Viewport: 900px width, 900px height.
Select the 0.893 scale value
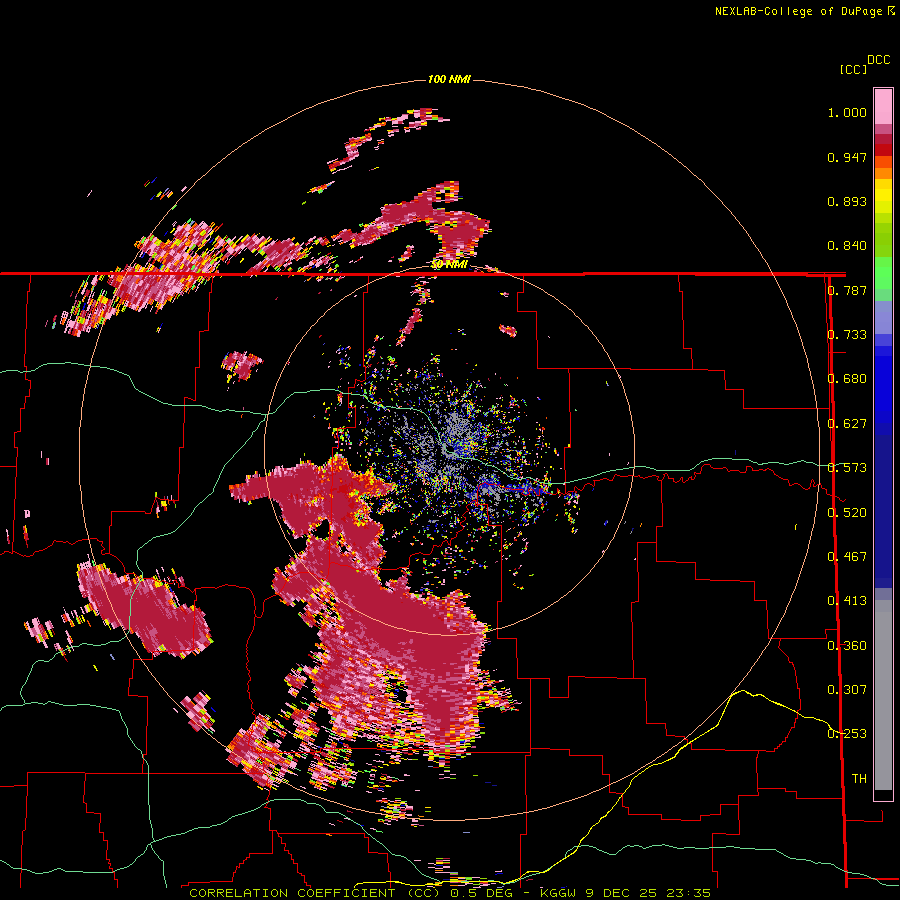coord(847,201)
